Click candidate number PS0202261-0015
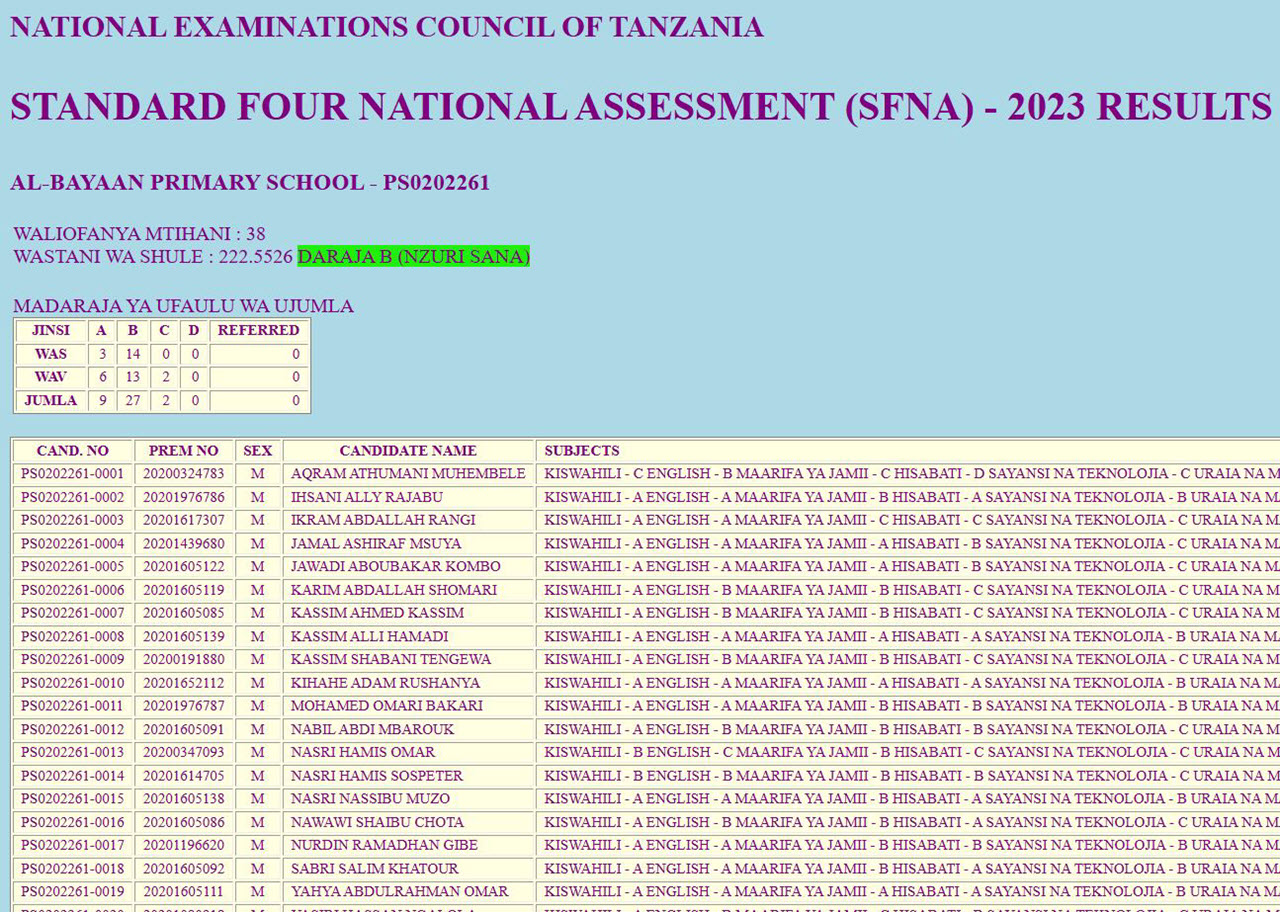 pyautogui.click(x=72, y=799)
